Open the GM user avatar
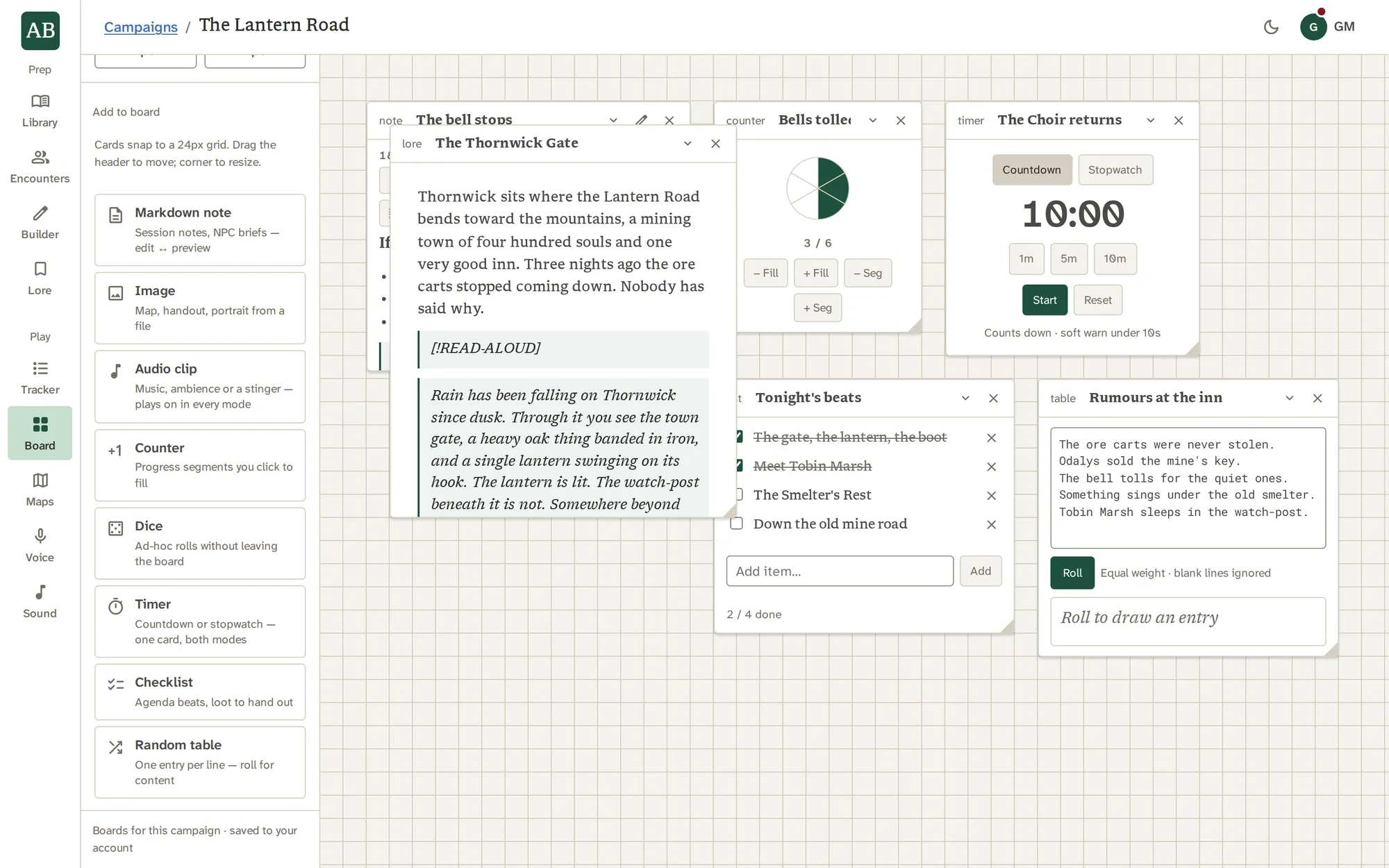 pyautogui.click(x=1313, y=27)
